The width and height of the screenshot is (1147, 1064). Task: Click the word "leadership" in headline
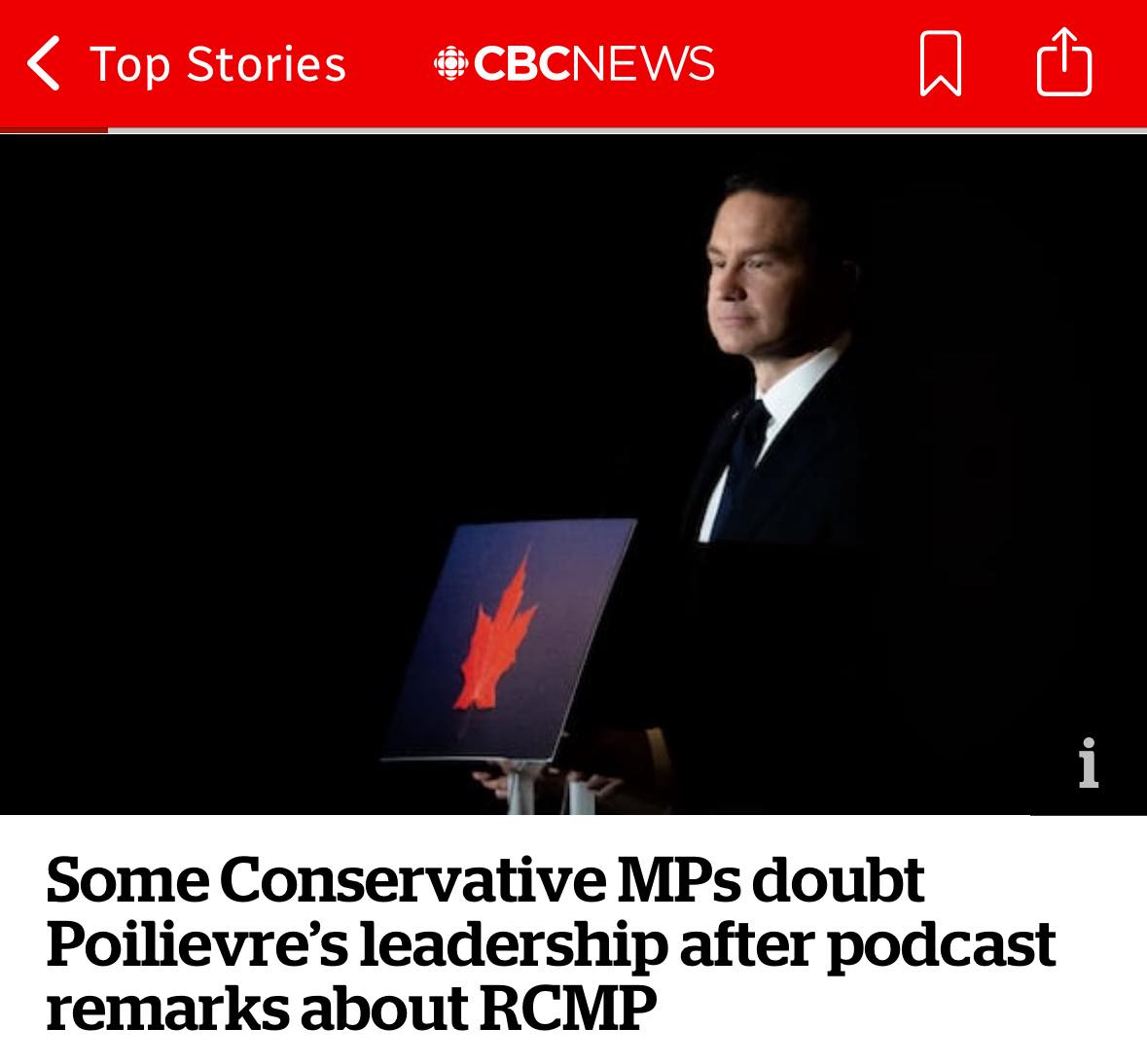(514, 943)
